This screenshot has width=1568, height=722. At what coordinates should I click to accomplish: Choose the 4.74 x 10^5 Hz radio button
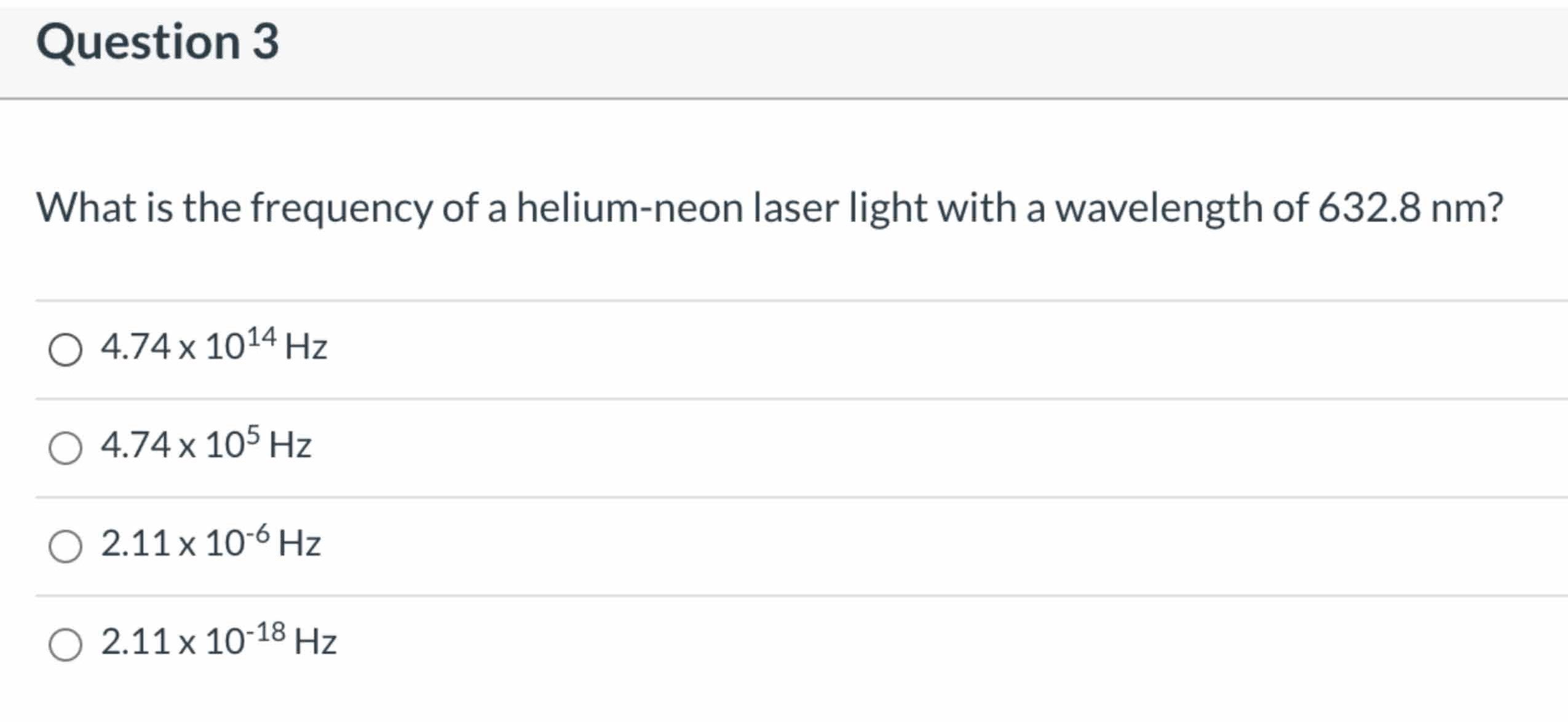pyautogui.click(x=65, y=448)
